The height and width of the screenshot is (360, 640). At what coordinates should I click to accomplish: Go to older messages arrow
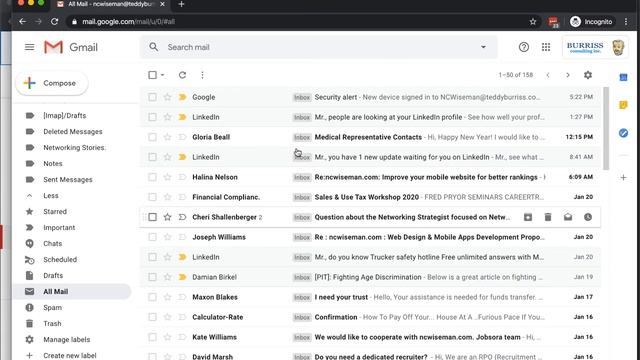[568, 75]
